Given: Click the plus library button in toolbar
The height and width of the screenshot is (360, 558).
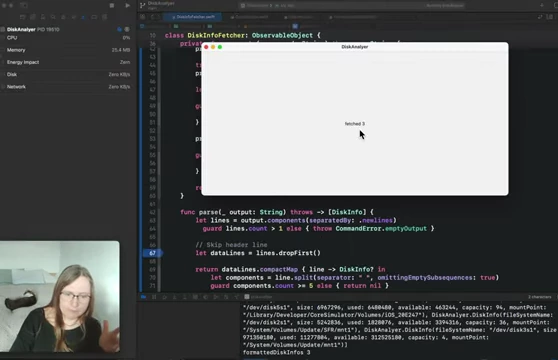Looking at the screenshot, I should [x=542, y=5].
